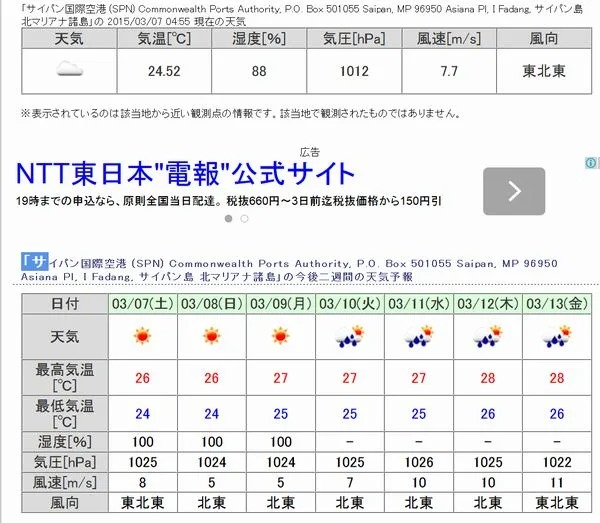Click the sunny icon for 03/08
The height and width of the screenshot is (523, 600).
[x=210, y=336]
